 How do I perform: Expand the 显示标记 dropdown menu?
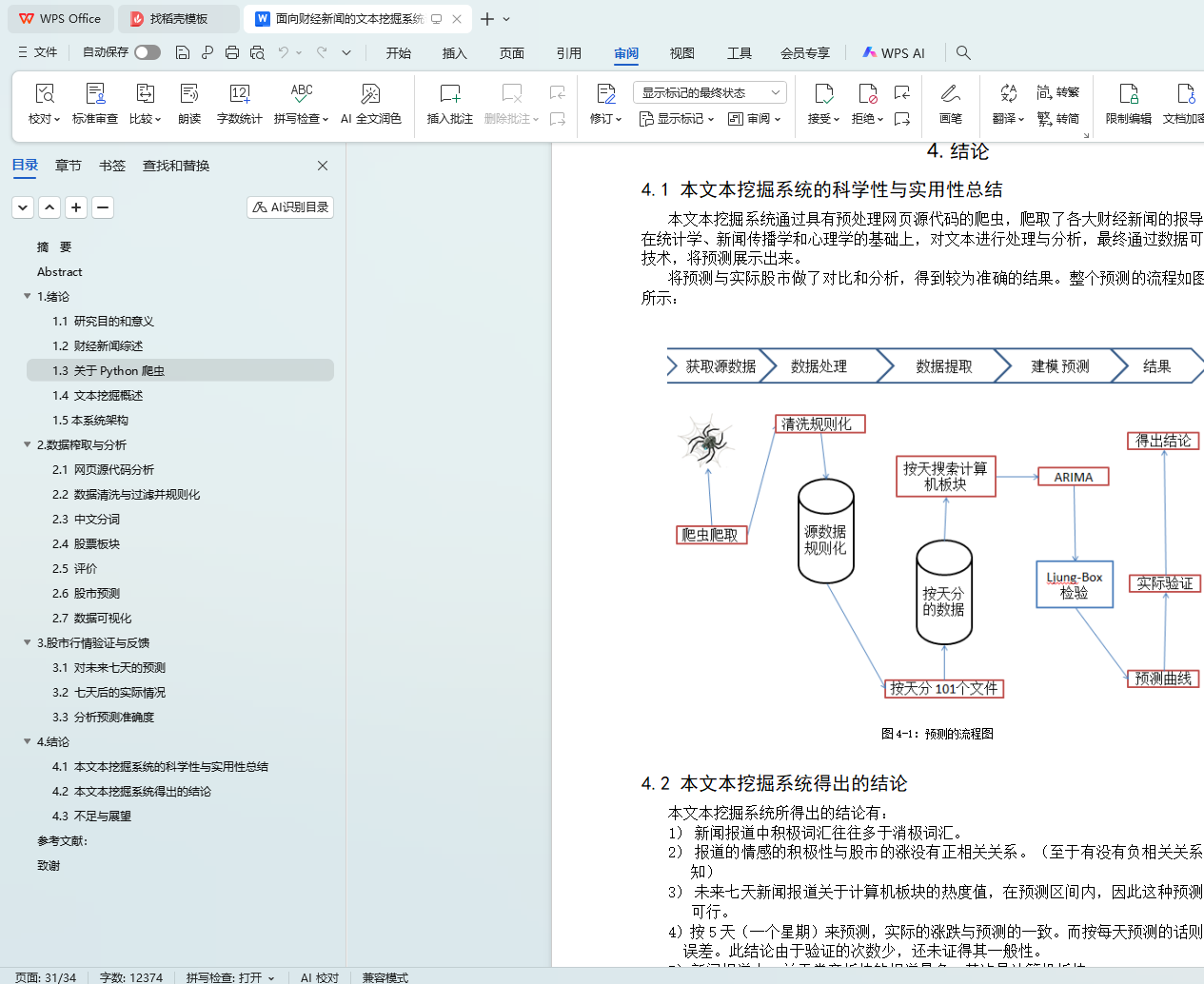677,119
